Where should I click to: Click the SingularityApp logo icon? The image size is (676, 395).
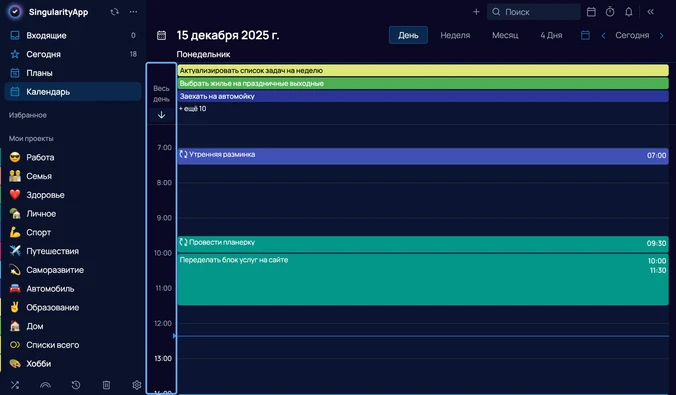pyautogui.click(x=15, y=12)
